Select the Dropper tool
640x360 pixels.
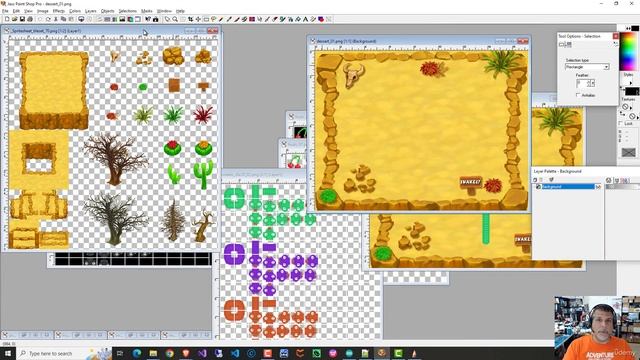(x=229, y=19)
